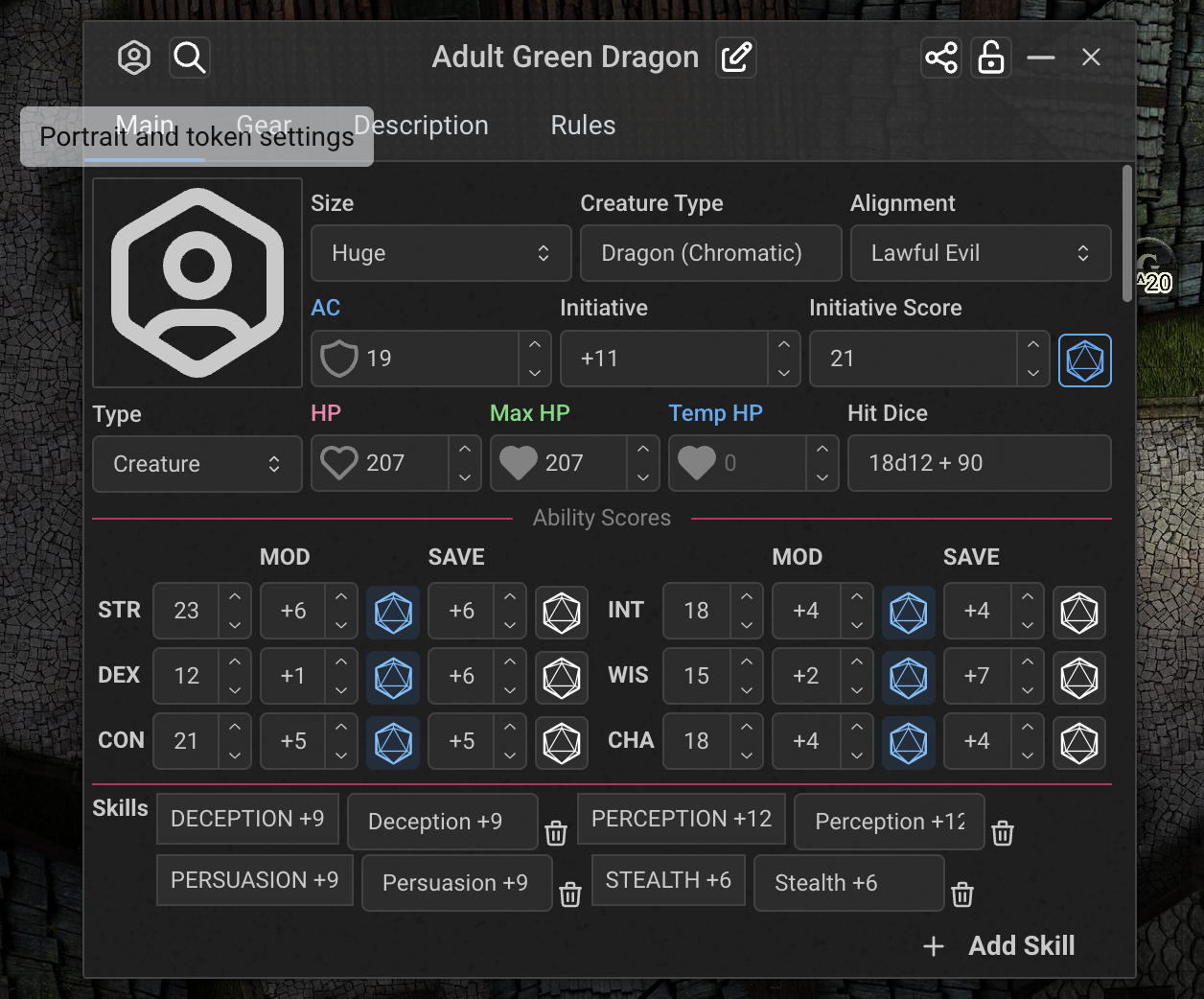Open the Alignment dropdown showing Lawful Evil
This screenshot has height=999, width=1204.
click(x=980, y=253)
